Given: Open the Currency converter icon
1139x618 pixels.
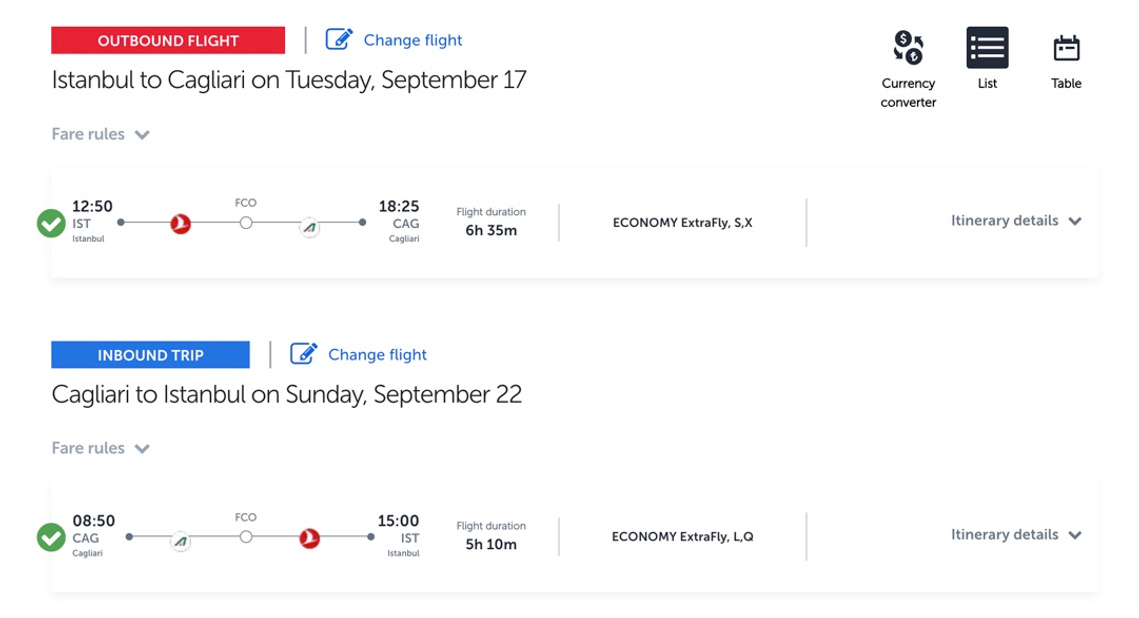Looking at the screenshot, I should coord(908,48).
